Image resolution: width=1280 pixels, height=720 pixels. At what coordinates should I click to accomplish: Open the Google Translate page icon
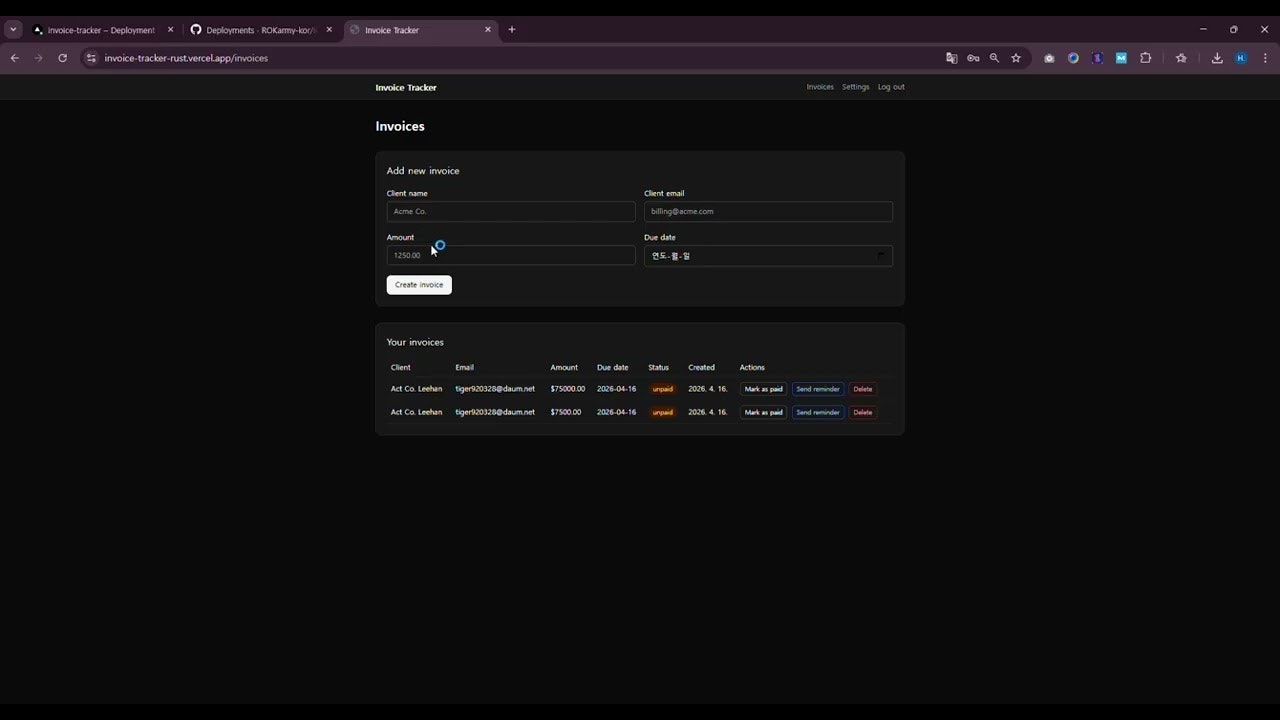(x=951, y=58)
